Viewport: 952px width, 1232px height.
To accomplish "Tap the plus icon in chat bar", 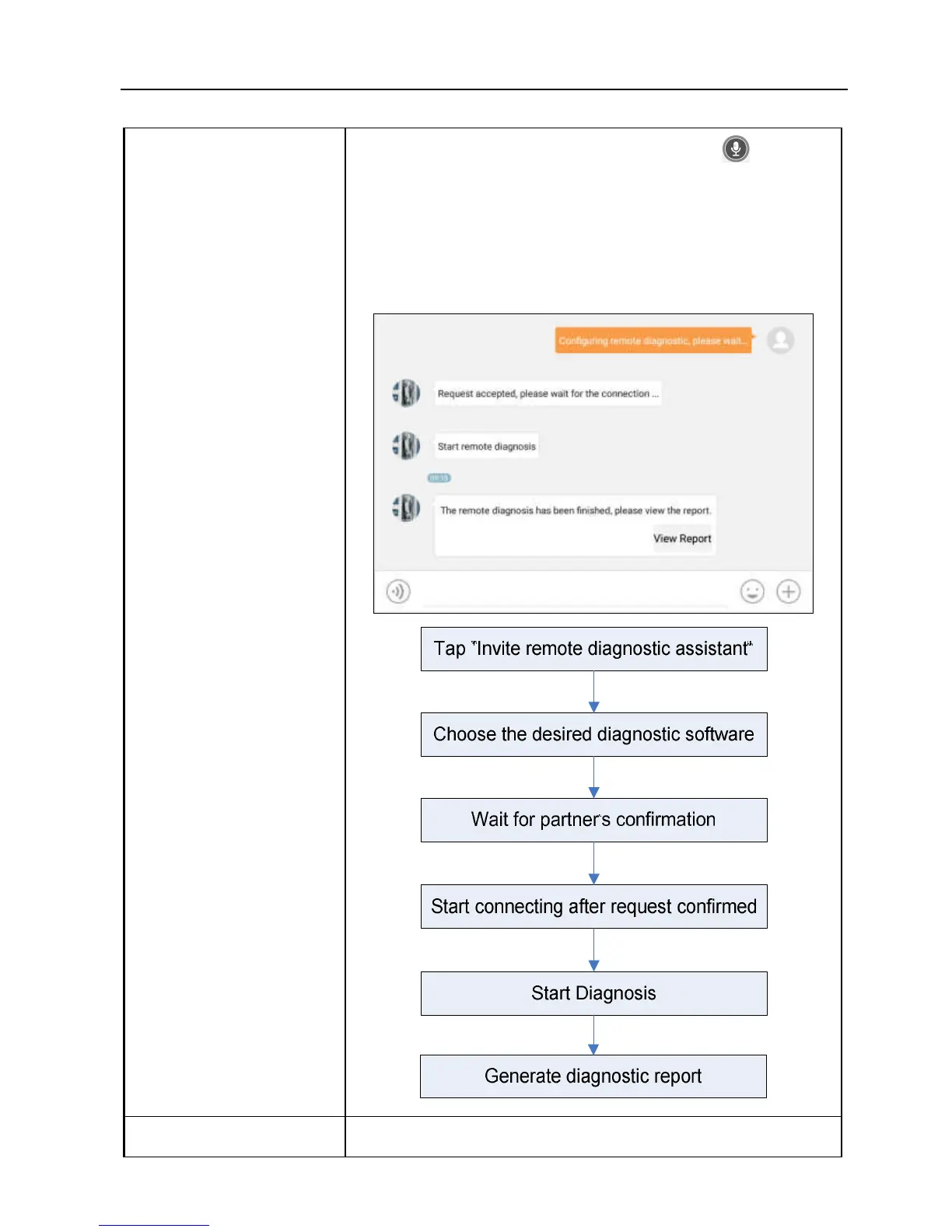I will coord(788,592).
